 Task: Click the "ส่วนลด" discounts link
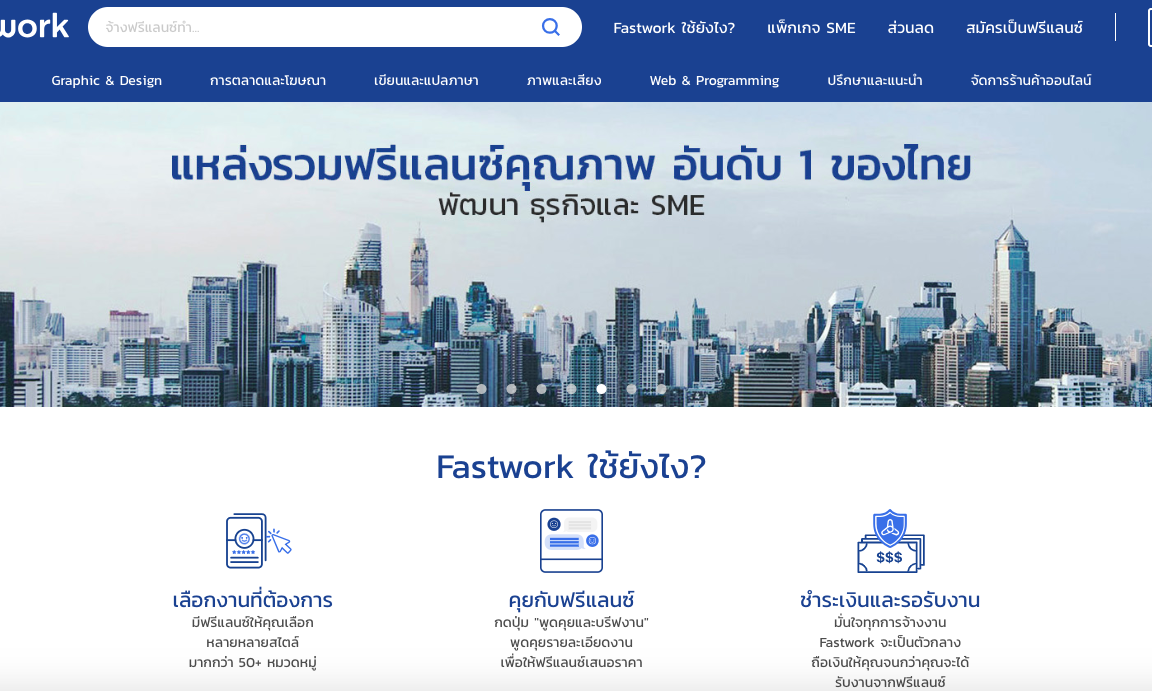pyautogui.click(x=909, y=28)
